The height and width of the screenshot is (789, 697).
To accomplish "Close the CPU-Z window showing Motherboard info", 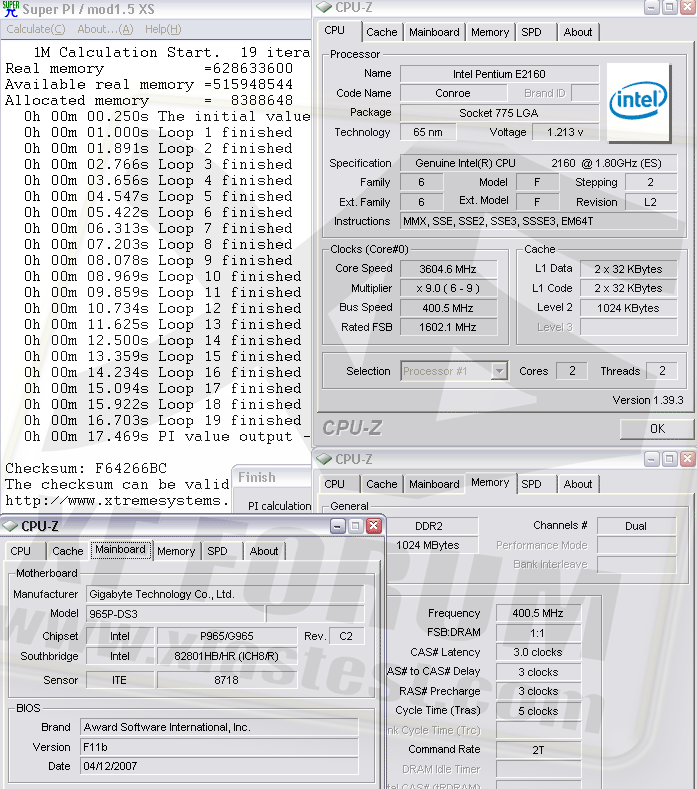I will (x=373, y=526).
